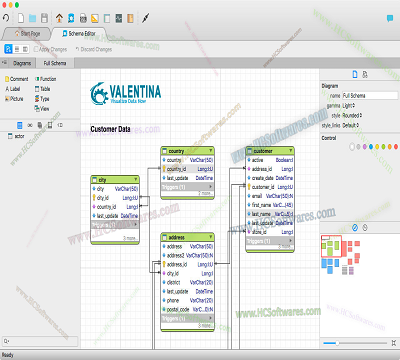Click the fit-to-window icon beside zoom slider
400x360 pixels.
(x=394, y=343)
